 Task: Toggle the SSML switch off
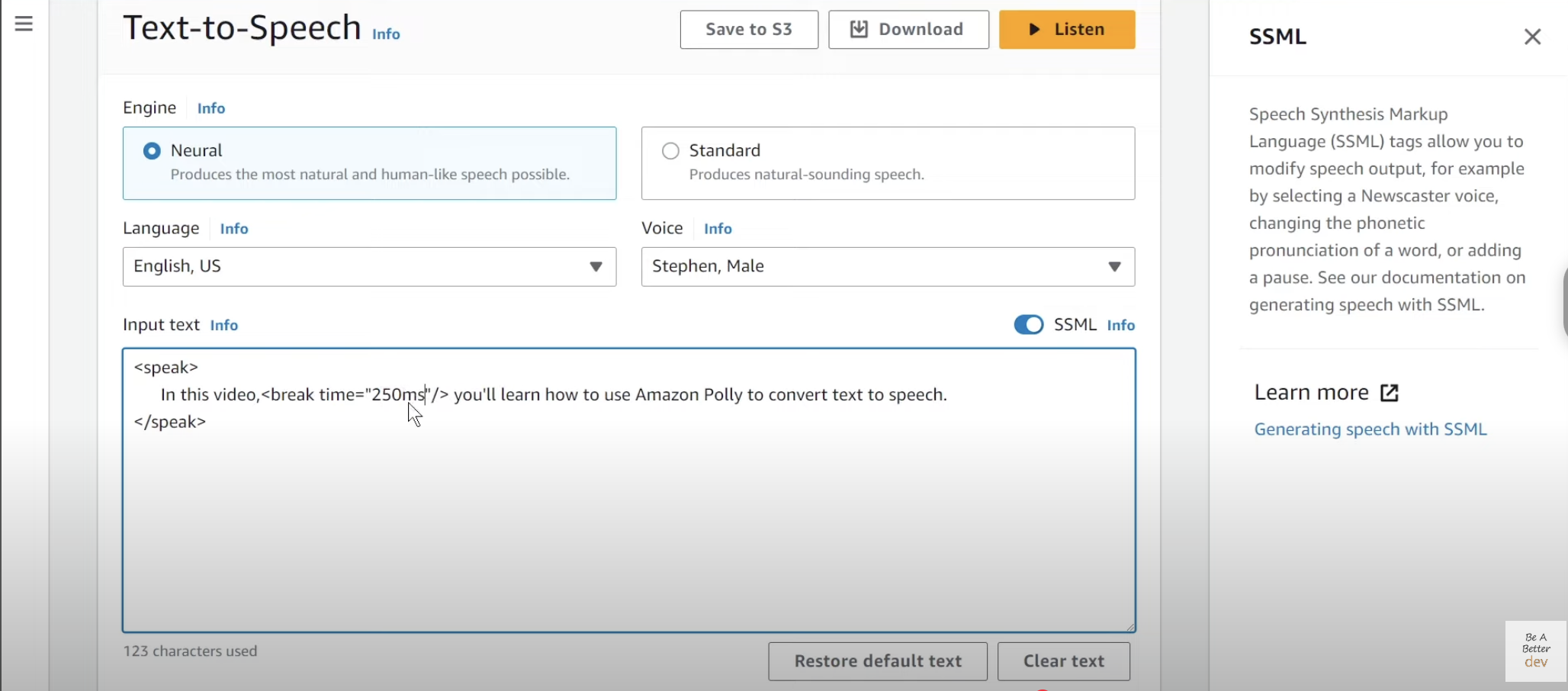pos(1028,325)
